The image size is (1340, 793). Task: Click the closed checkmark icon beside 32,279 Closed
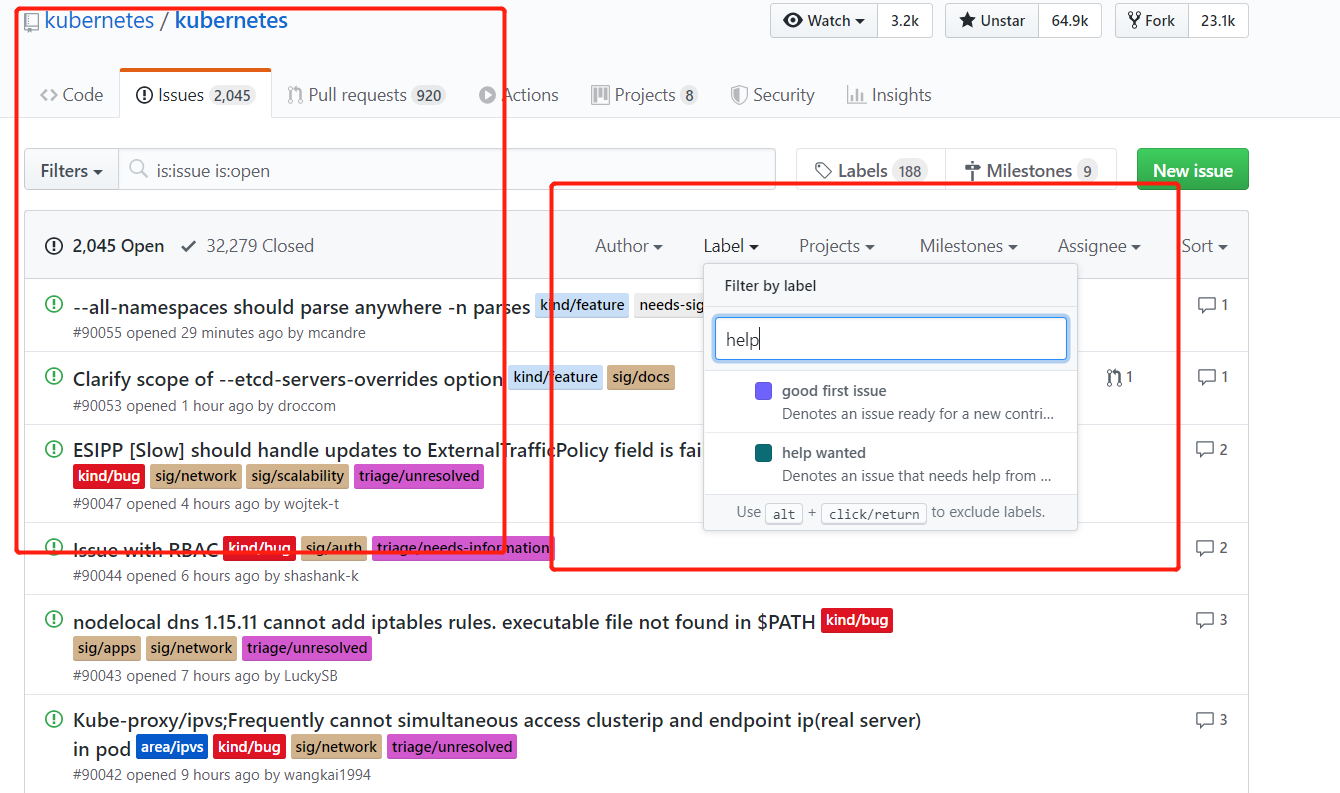point(188,246)
